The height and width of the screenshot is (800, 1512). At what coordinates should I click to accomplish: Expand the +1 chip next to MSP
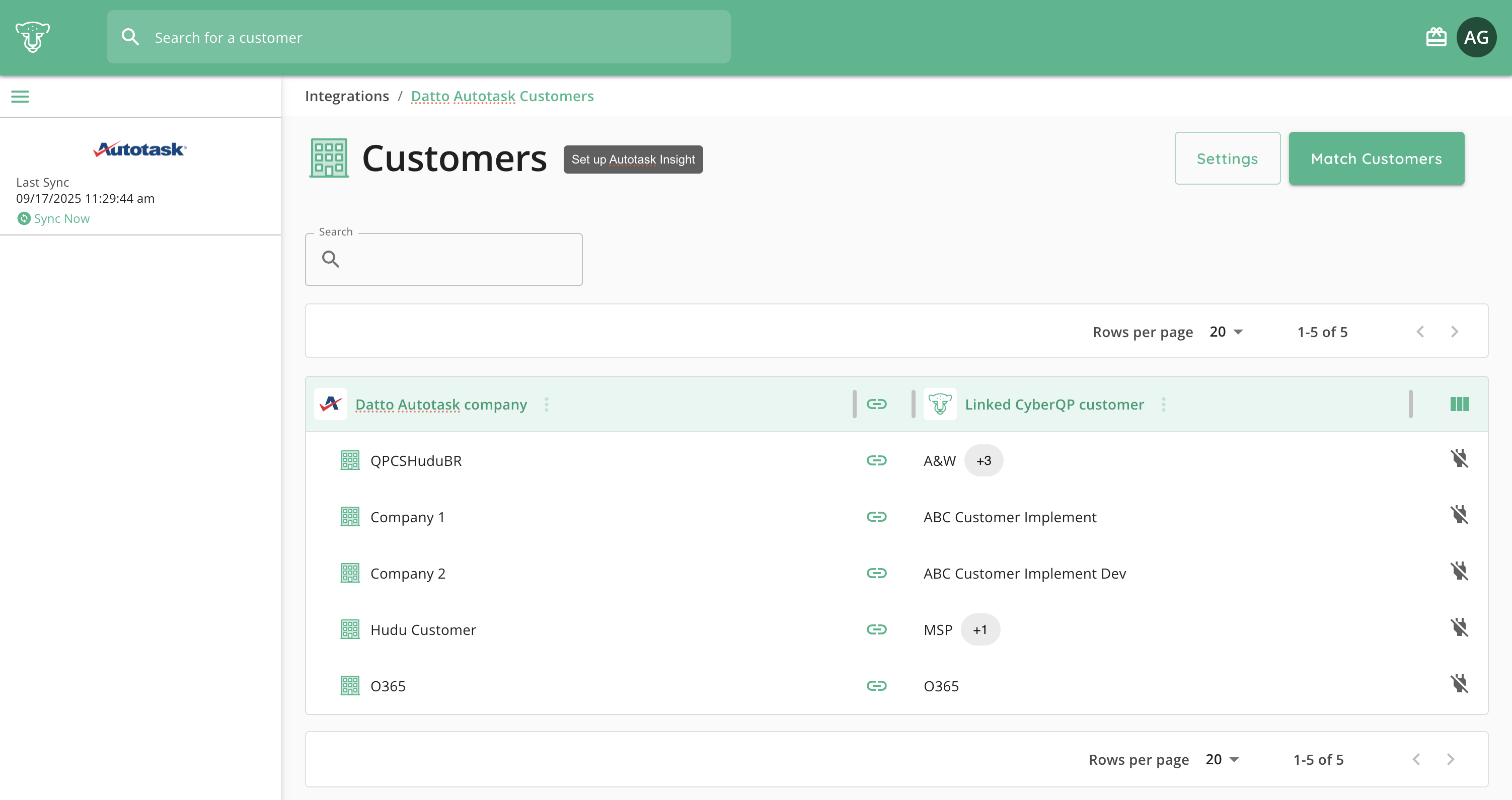(x=980, y=629)
